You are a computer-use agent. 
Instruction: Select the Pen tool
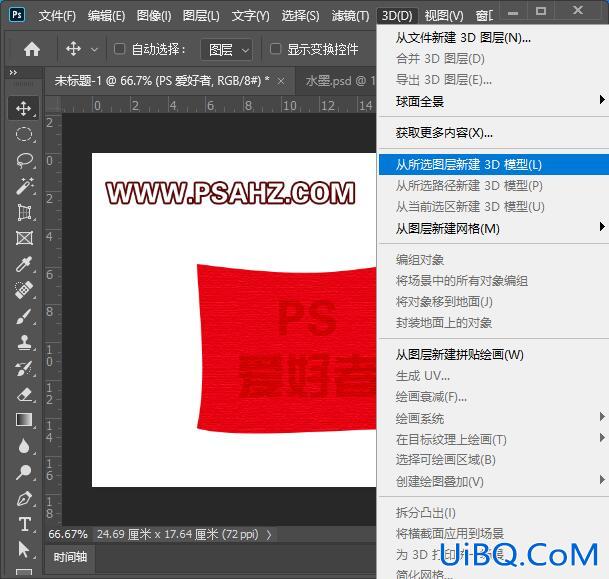point(24,499)
